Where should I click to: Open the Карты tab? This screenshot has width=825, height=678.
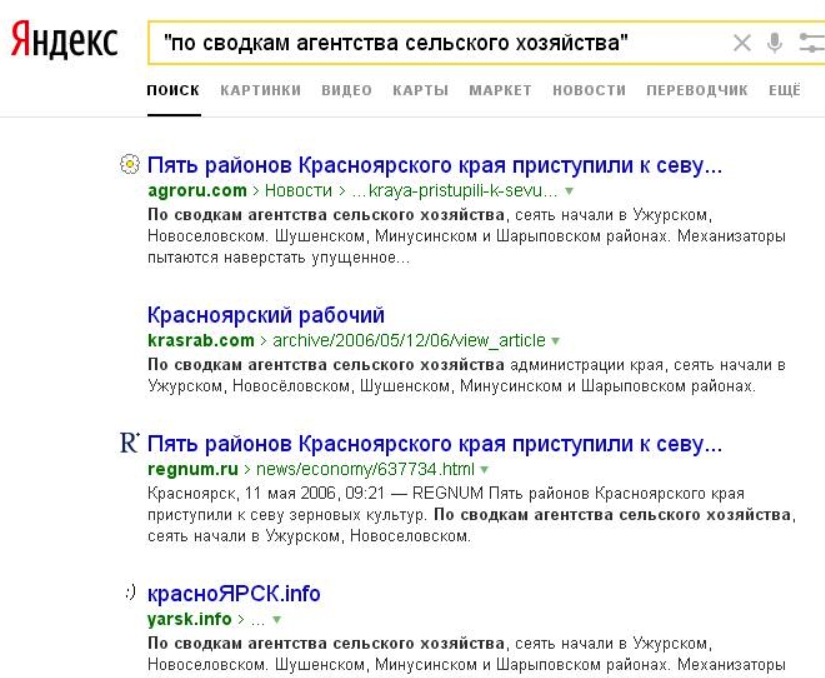tap(420, 91)
